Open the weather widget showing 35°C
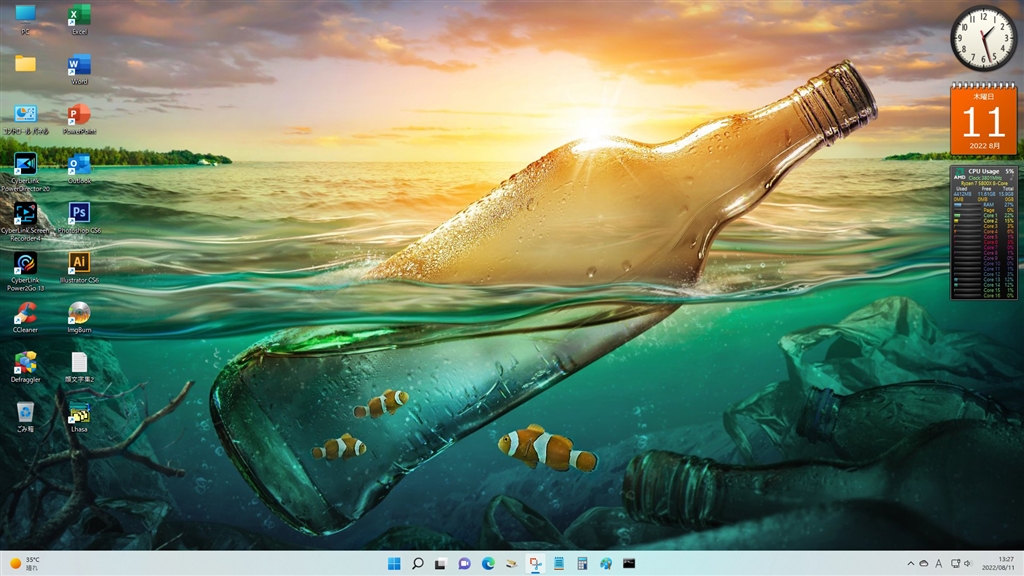1024x576 pixels. point(26,564)
